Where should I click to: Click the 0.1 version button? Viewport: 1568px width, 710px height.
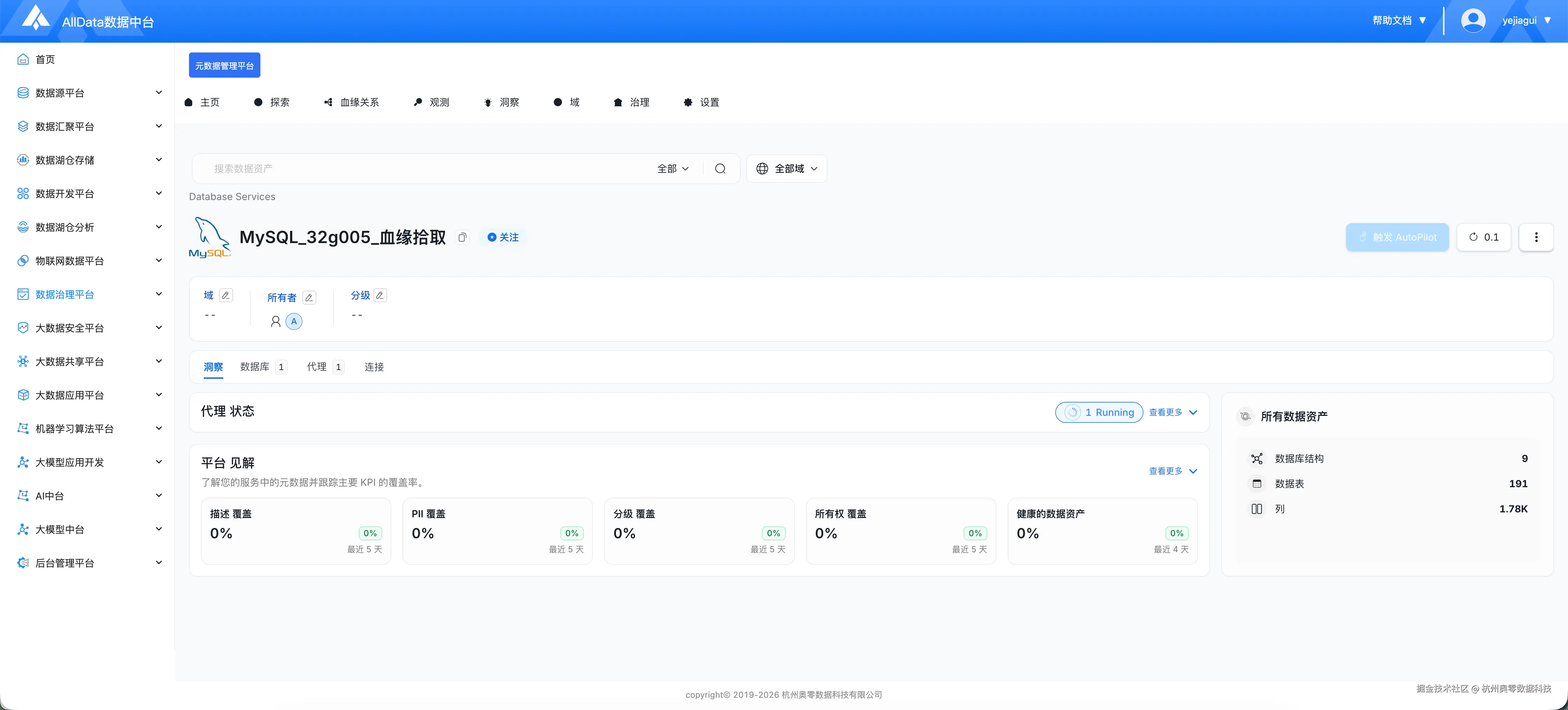coord(1483,237)
